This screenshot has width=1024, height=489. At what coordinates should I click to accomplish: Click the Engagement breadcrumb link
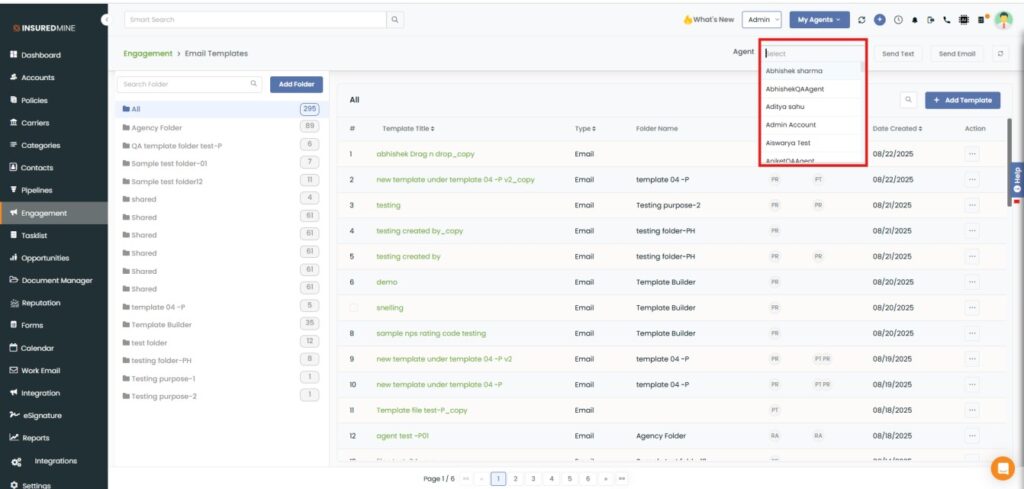[x=148, y=54]
